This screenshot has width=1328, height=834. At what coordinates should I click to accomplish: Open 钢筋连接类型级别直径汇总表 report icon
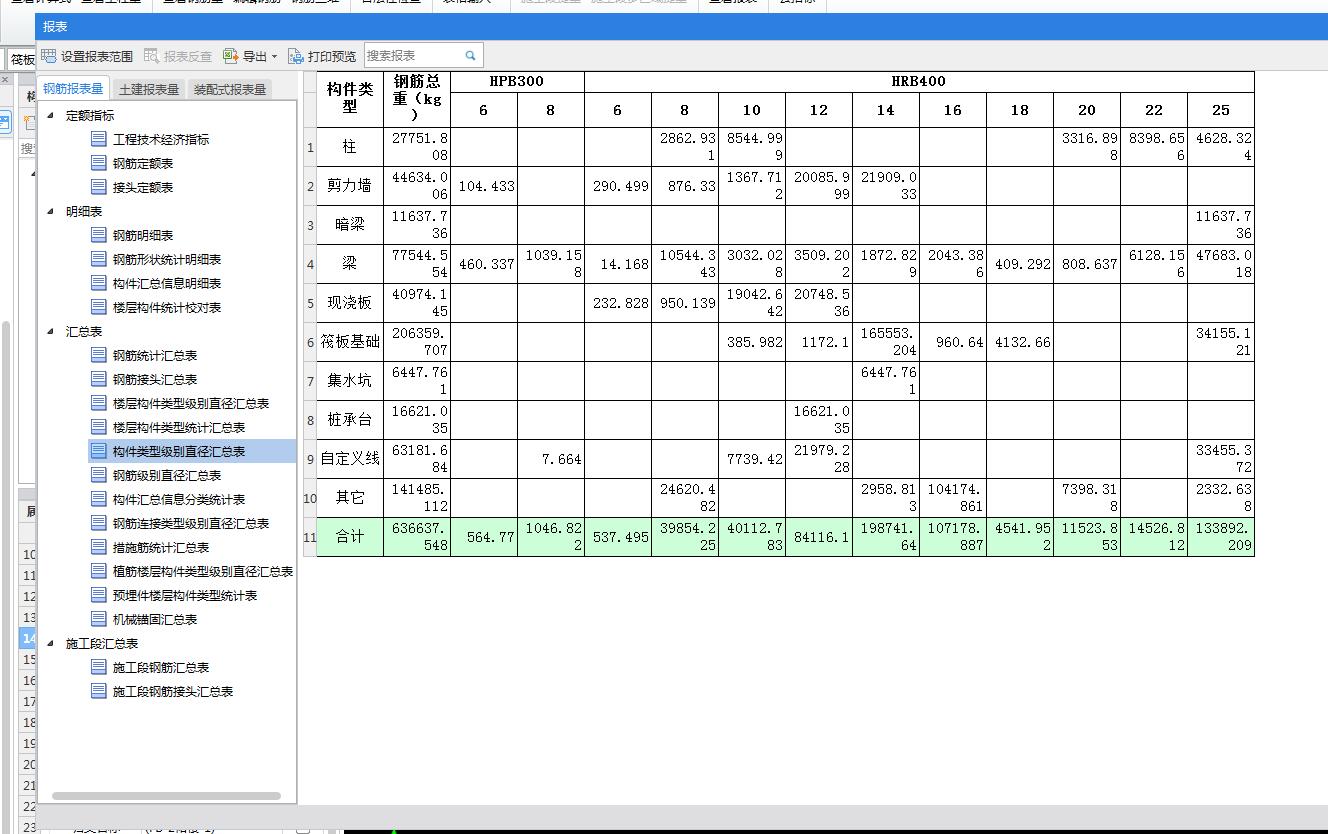(x=98, y=523)
